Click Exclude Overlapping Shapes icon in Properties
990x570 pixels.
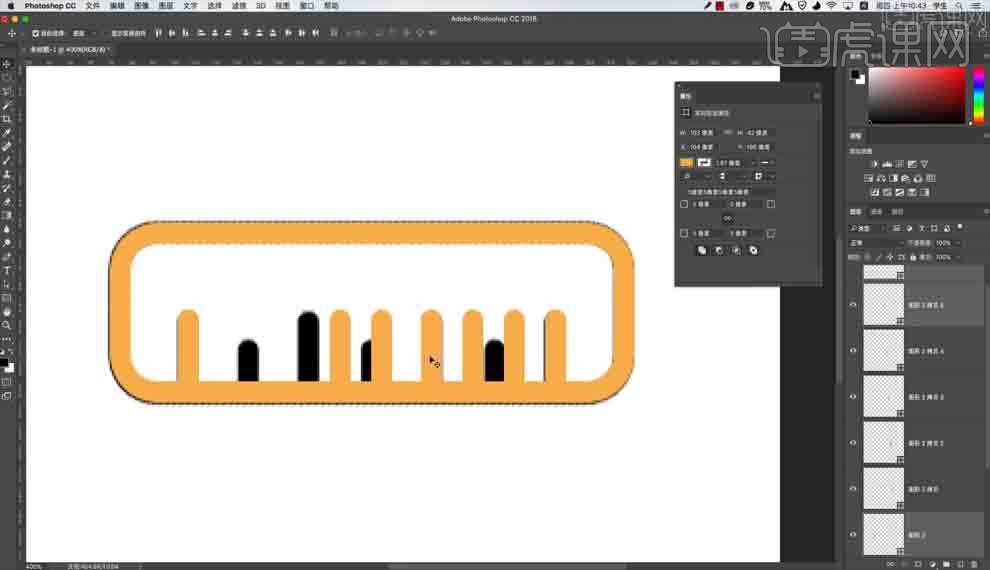tap(753, 251)
